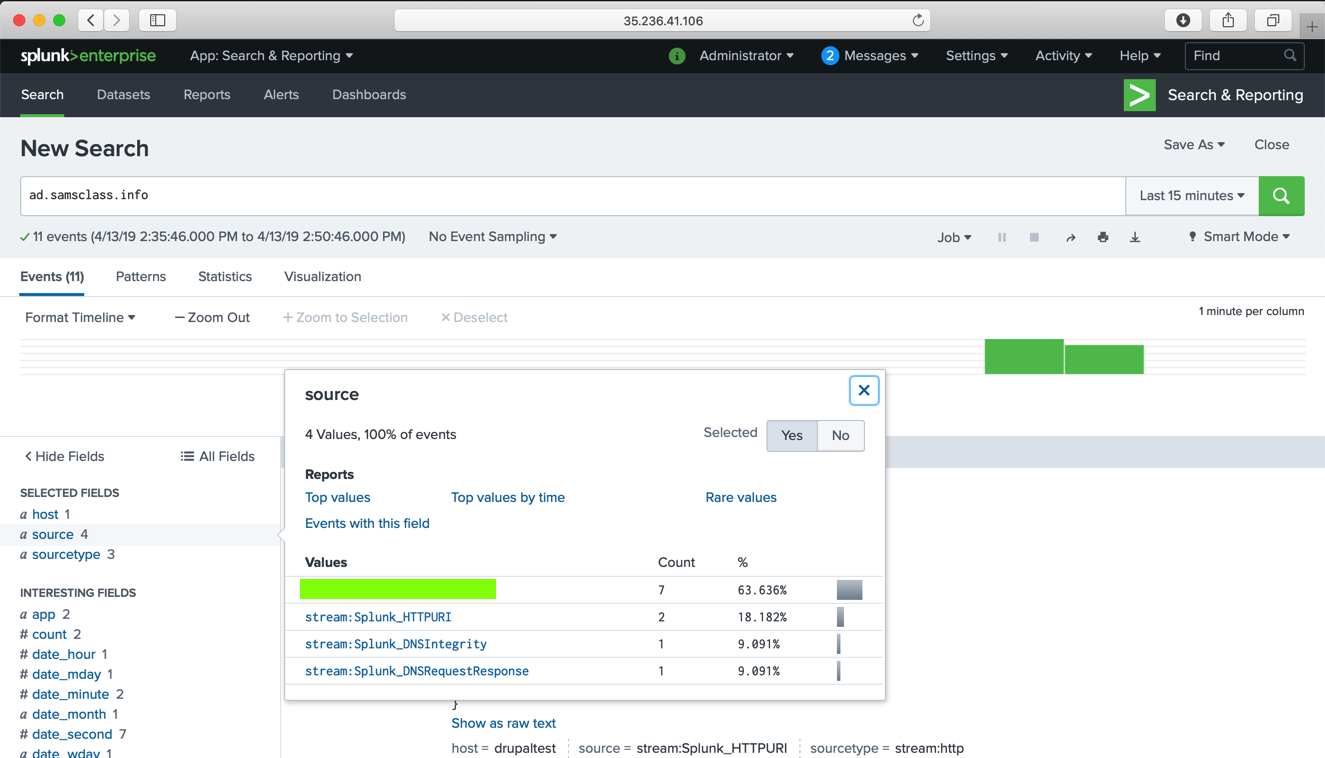Click the stream:Splunk_DNSIntegrity value
The height and width of the screenshot is (758, 1325).
click(396, 645)
